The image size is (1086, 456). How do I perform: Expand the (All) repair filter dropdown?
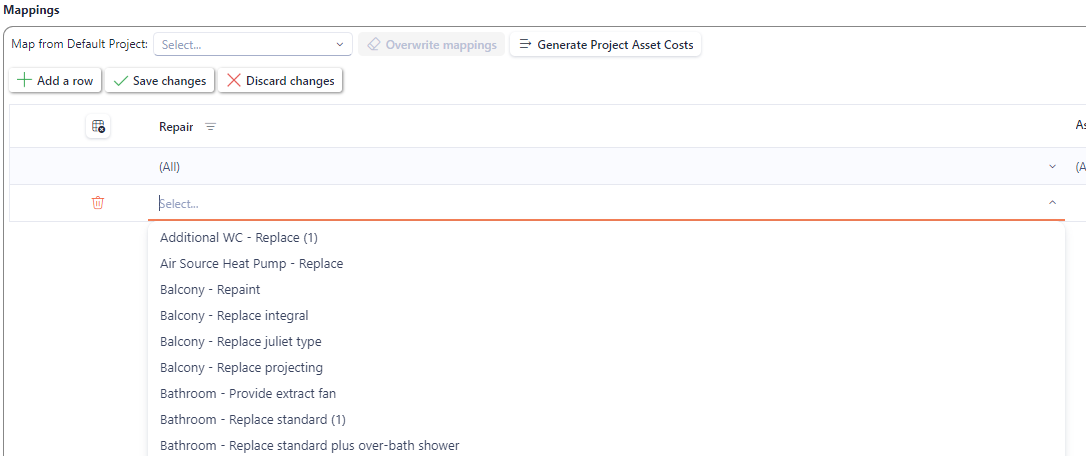click(x=1052, y=167)
